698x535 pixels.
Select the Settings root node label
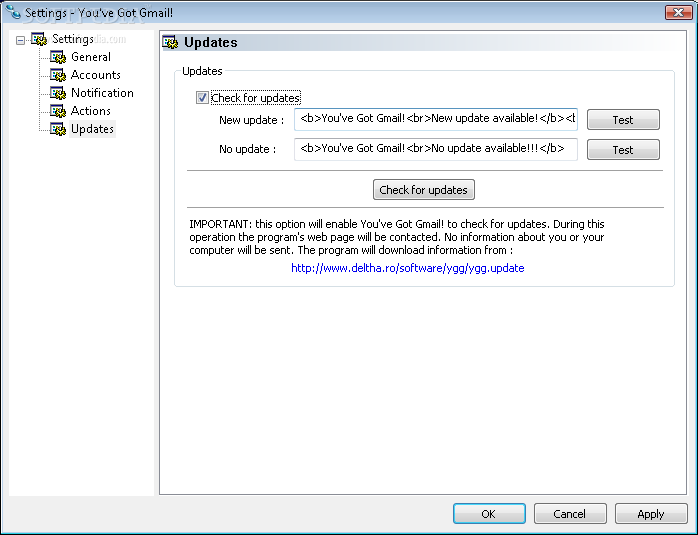pyautogui.click(x=73, y=39)
